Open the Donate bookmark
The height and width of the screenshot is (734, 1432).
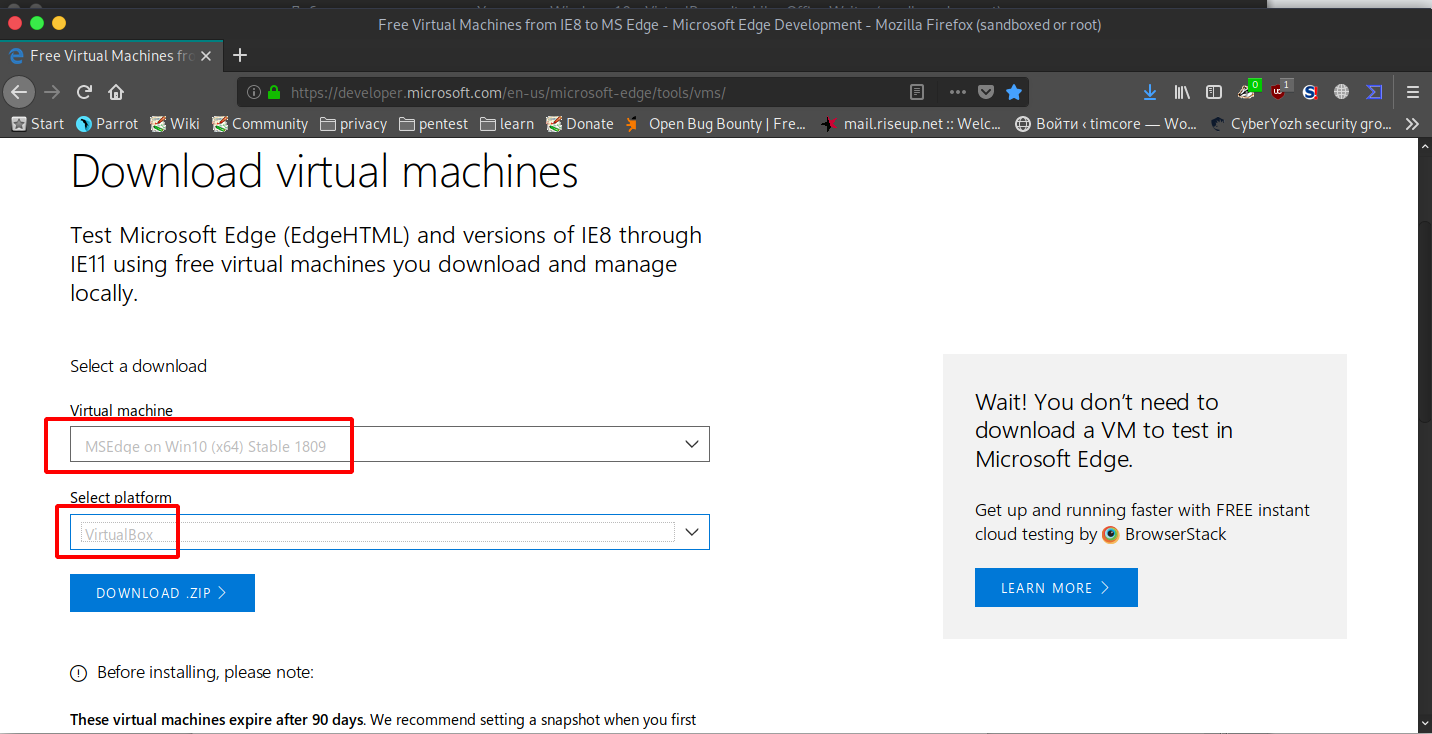click(x=579, y=124)
